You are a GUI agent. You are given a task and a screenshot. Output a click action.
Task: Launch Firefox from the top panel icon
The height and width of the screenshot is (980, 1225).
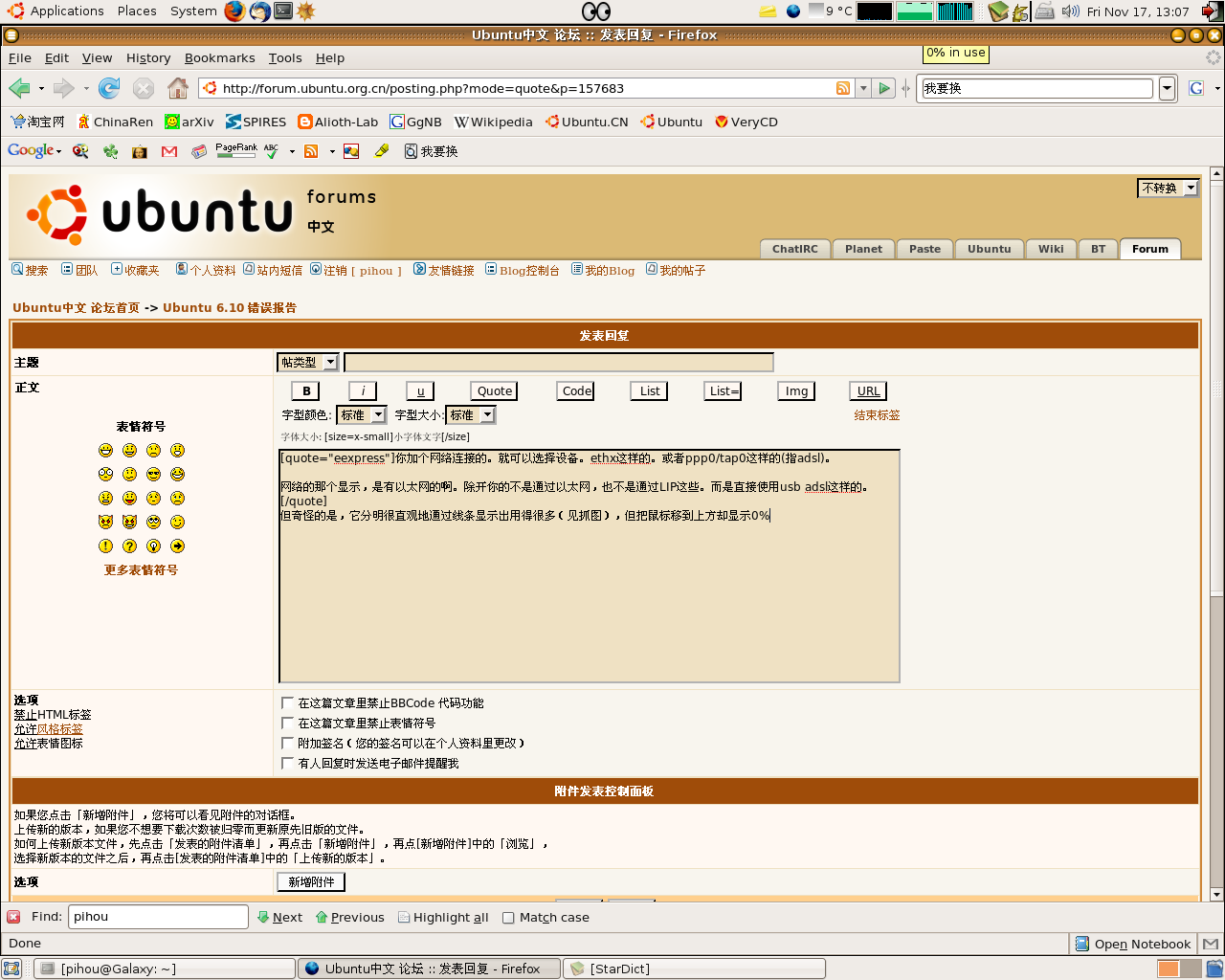tap(235, 11)
